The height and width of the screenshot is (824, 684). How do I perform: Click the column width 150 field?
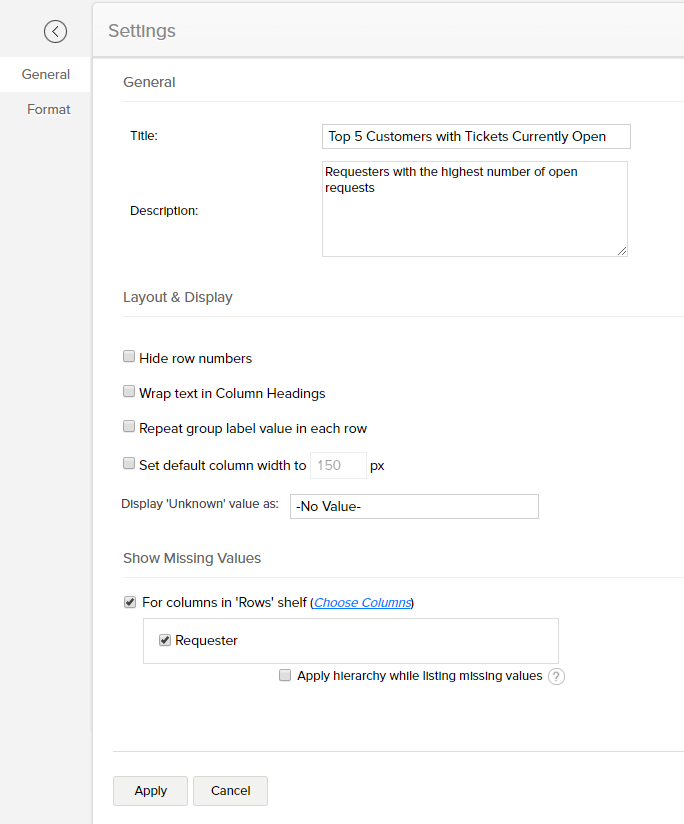coord(338,466)
